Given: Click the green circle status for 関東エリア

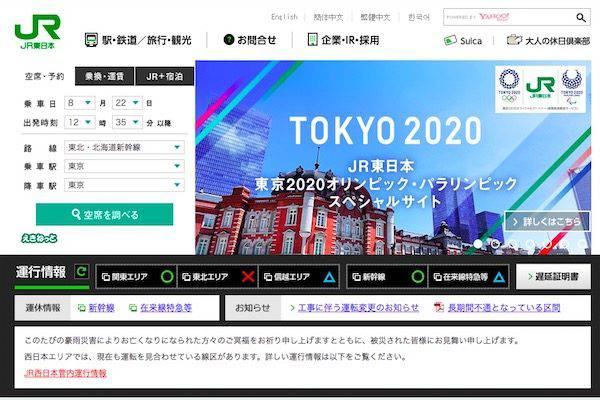Looking at the screenshot, I should pos(167,276).
